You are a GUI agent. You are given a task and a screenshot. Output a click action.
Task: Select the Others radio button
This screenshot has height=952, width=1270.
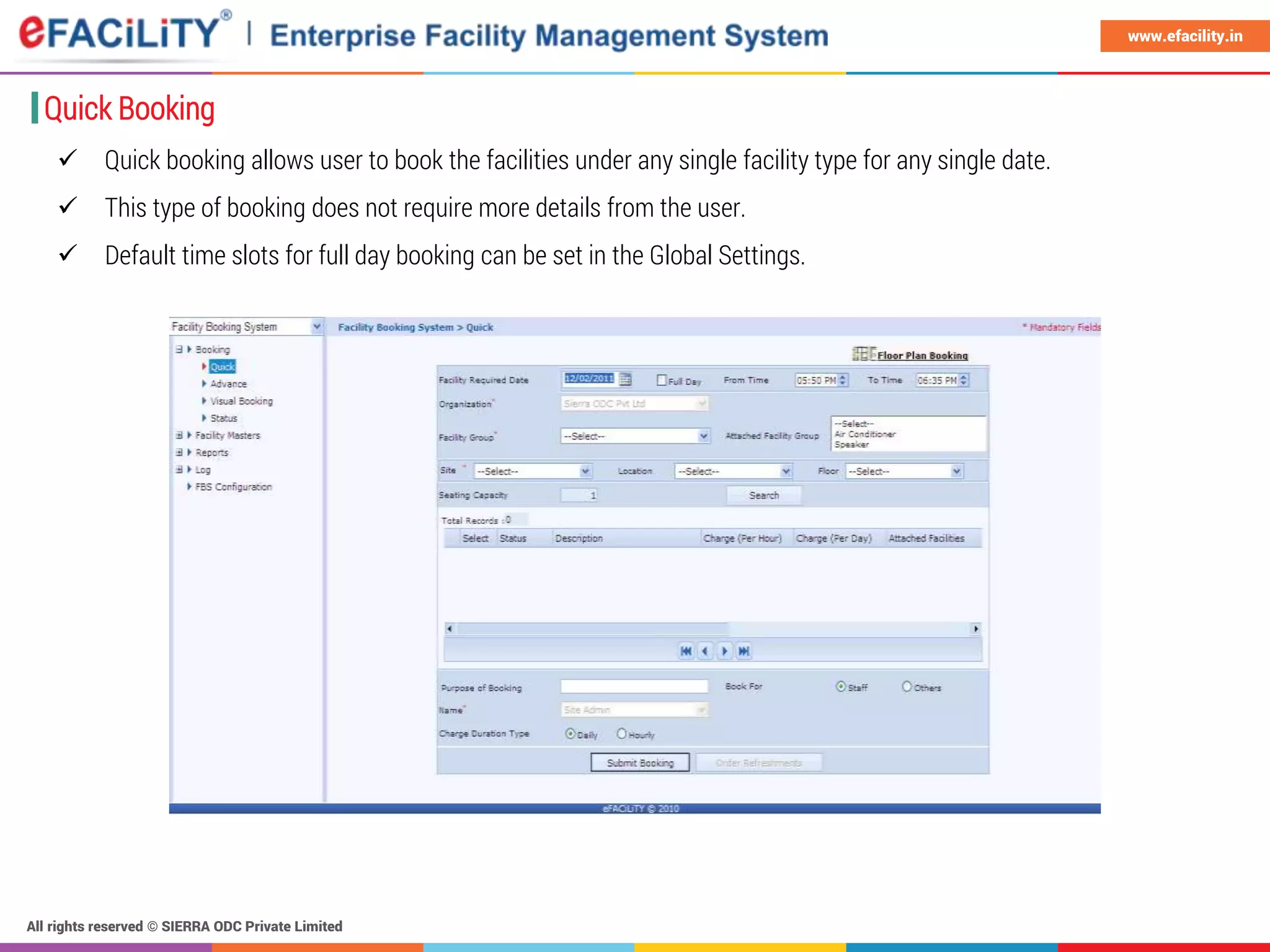(907, 687)
